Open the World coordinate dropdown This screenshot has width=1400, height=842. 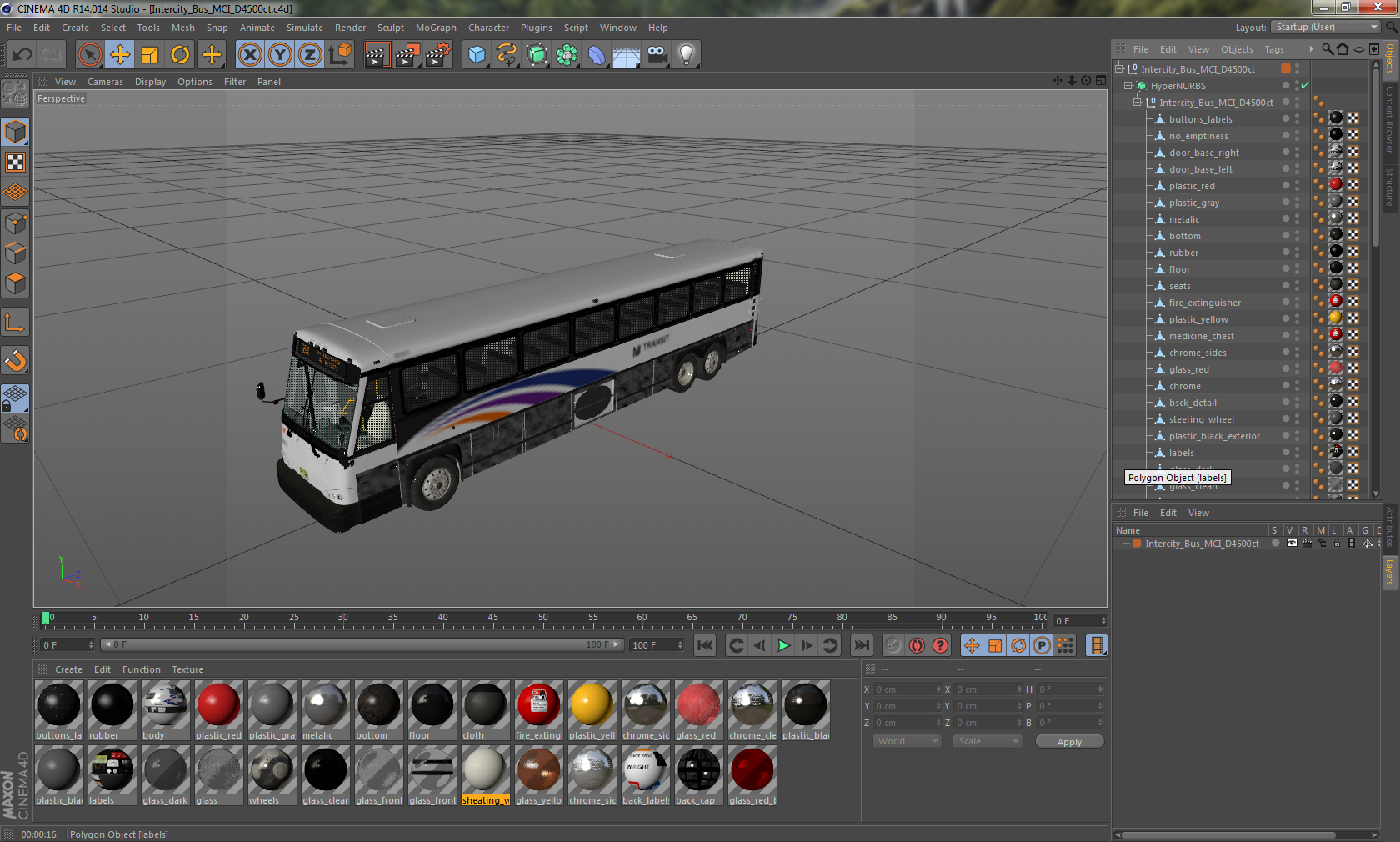click(x=907, y=741)
